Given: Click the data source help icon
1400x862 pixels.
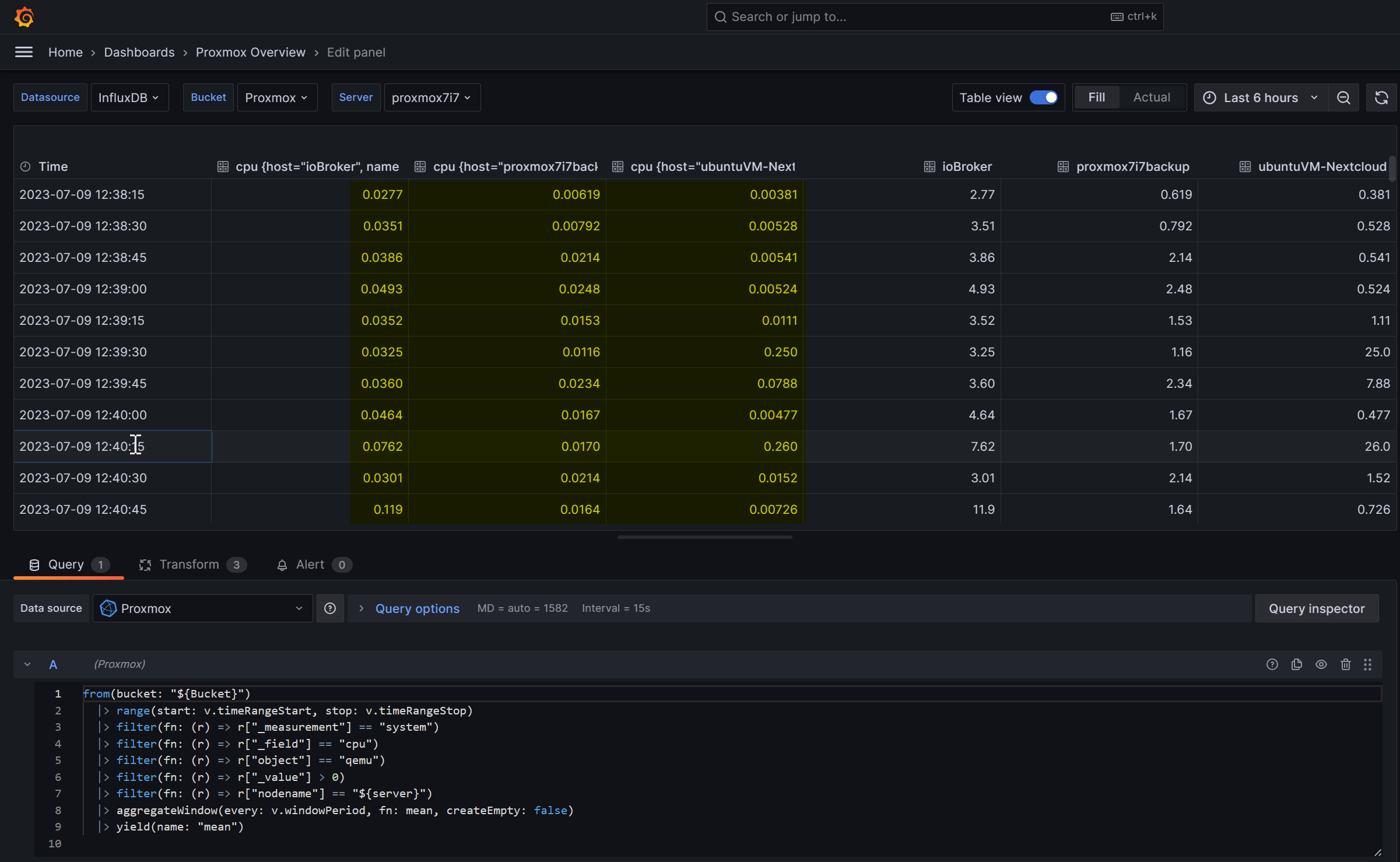Looking at the screenshot, I should pyautogui.click(x=330, y=609).
